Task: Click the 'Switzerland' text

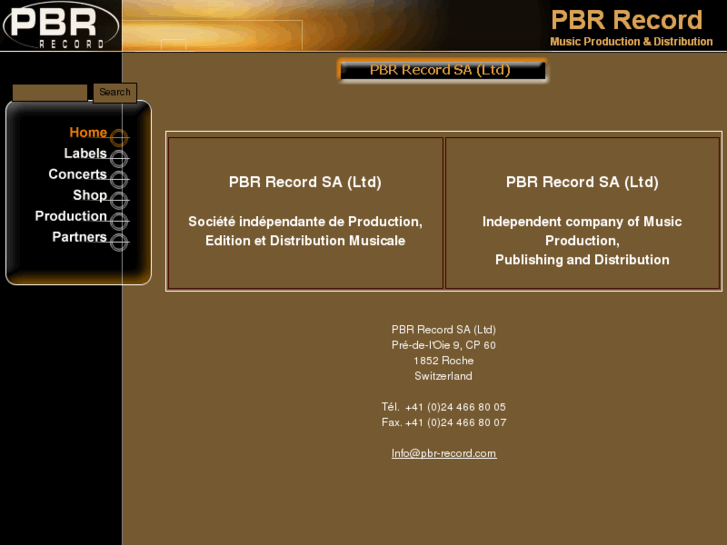Action: click(444, 376)
